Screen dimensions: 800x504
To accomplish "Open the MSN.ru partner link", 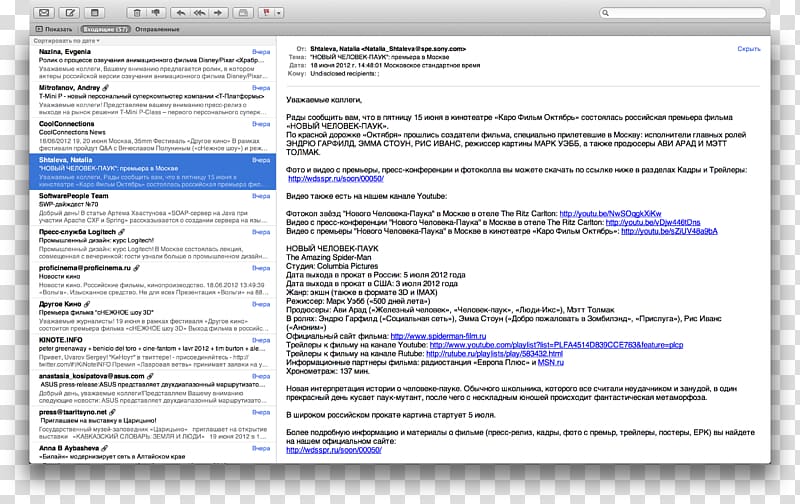I will point(551,362).
